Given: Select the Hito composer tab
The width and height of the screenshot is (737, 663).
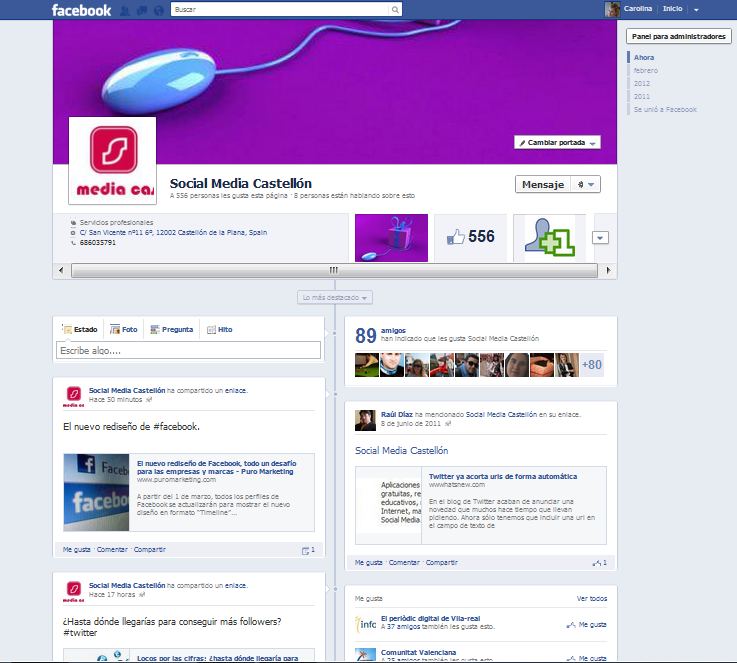Looking at the screenshot, I should (x=220, y=329).
